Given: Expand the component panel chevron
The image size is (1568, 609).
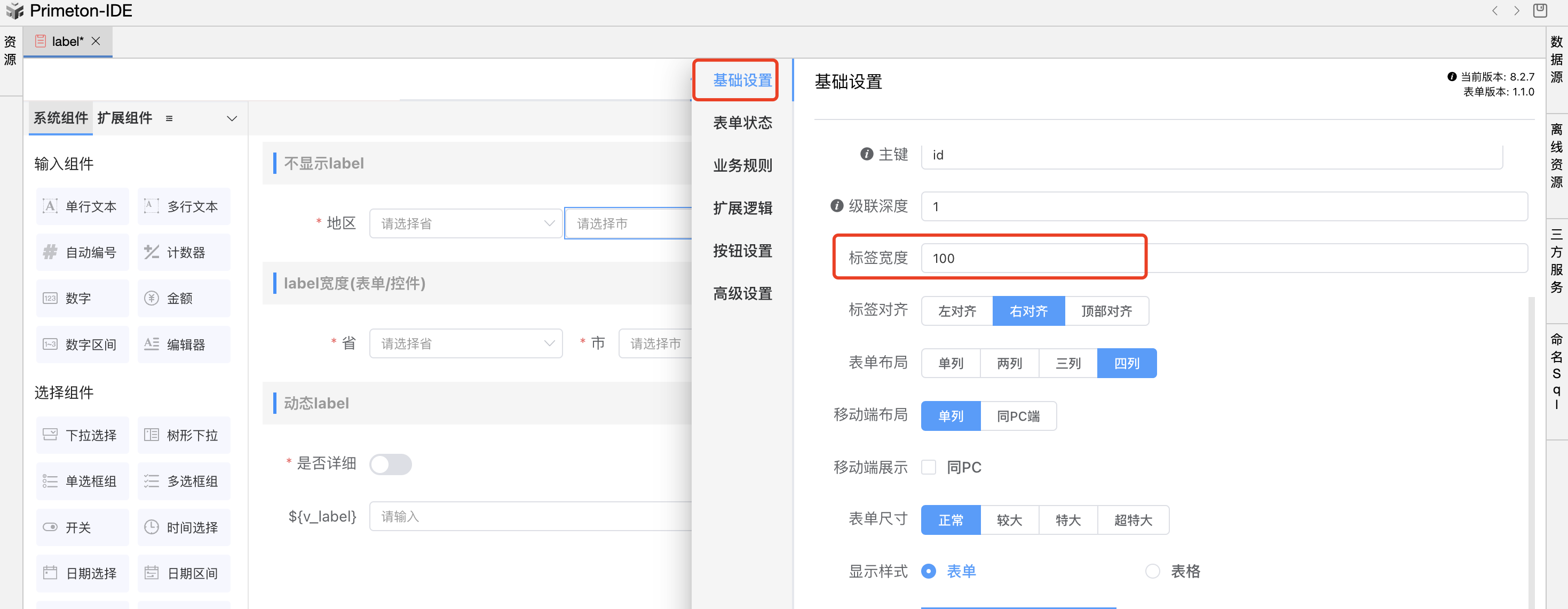Looking at the screenshot, I should [232, 118].
